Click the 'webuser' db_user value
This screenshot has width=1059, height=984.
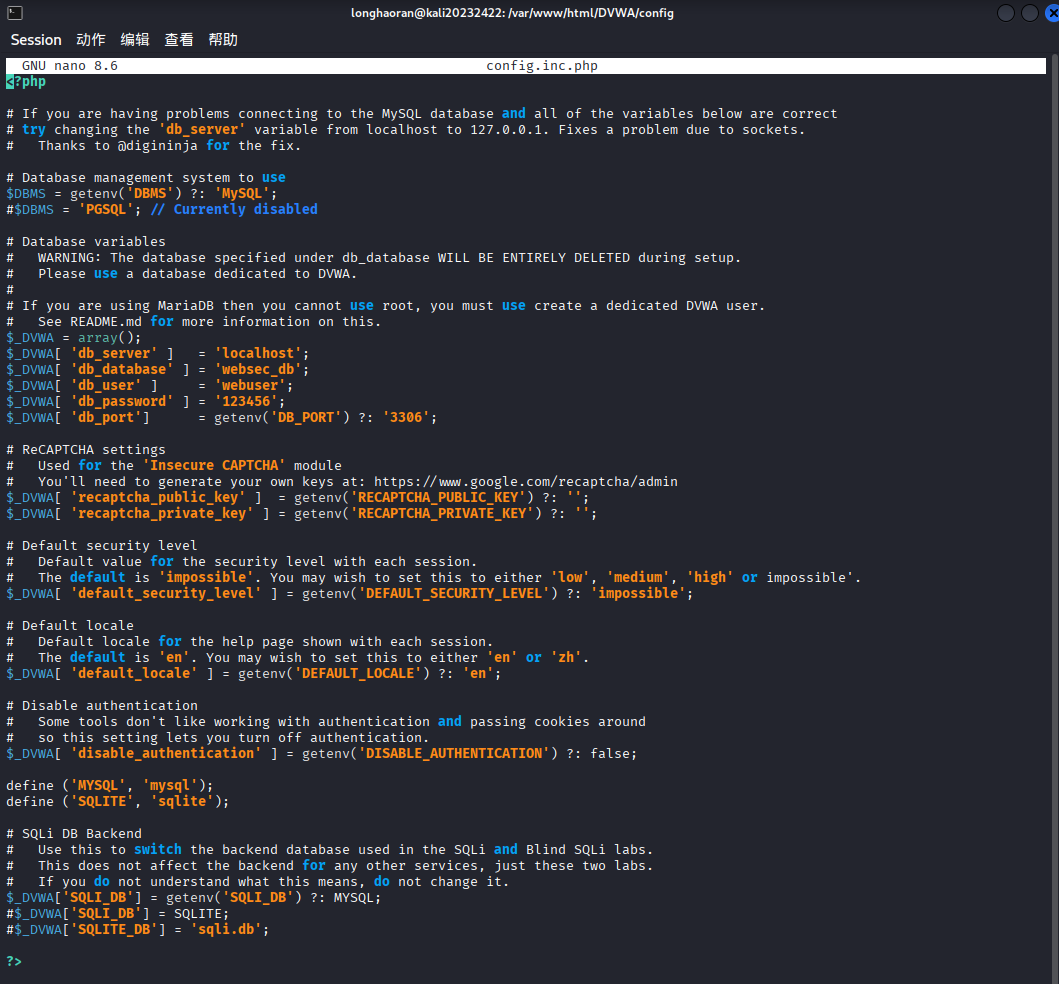(250, 386)
